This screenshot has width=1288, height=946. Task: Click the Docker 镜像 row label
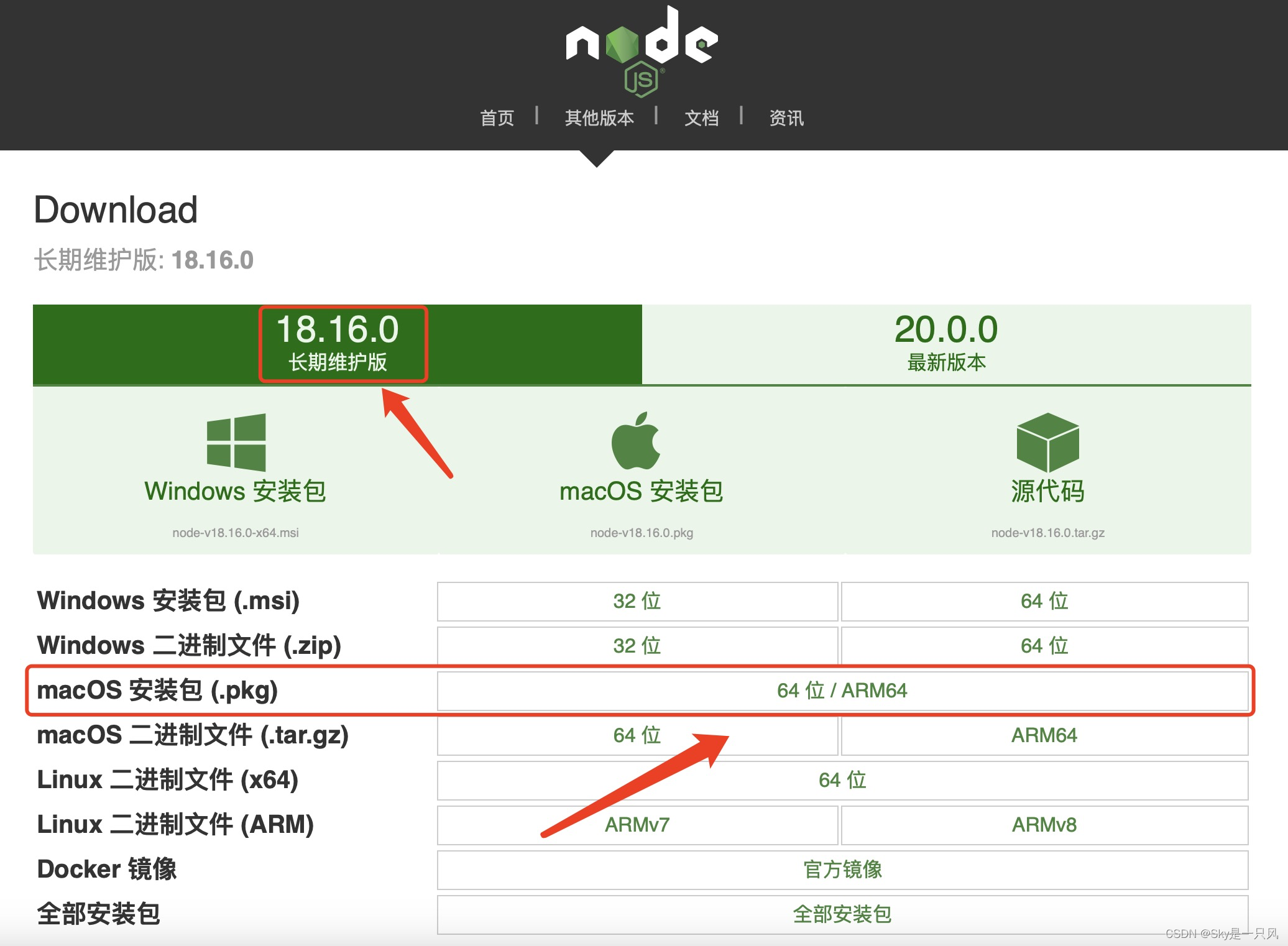click(x=107, y=870)
